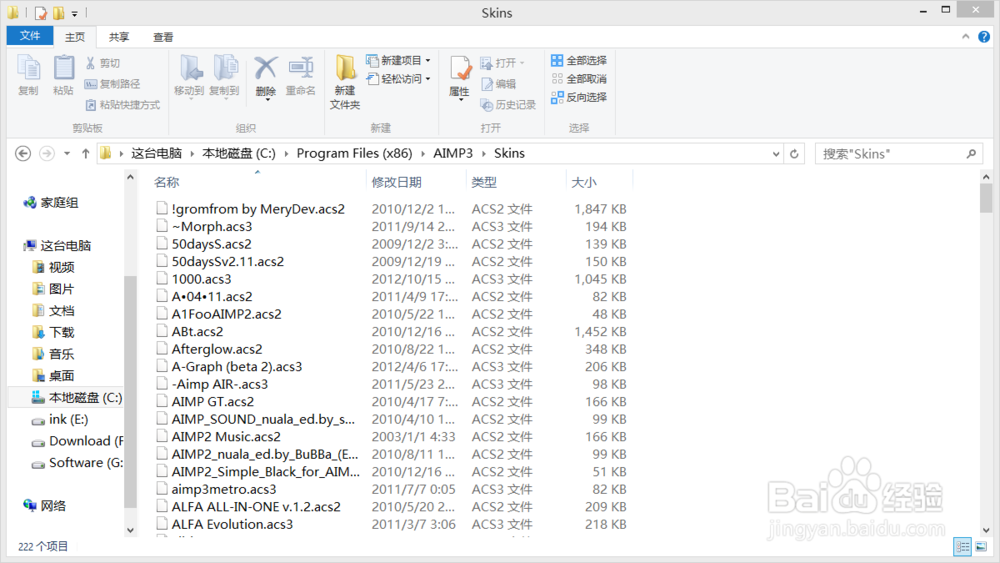
Task: Switch to details view icon in status bar
Action: [962, 546]
